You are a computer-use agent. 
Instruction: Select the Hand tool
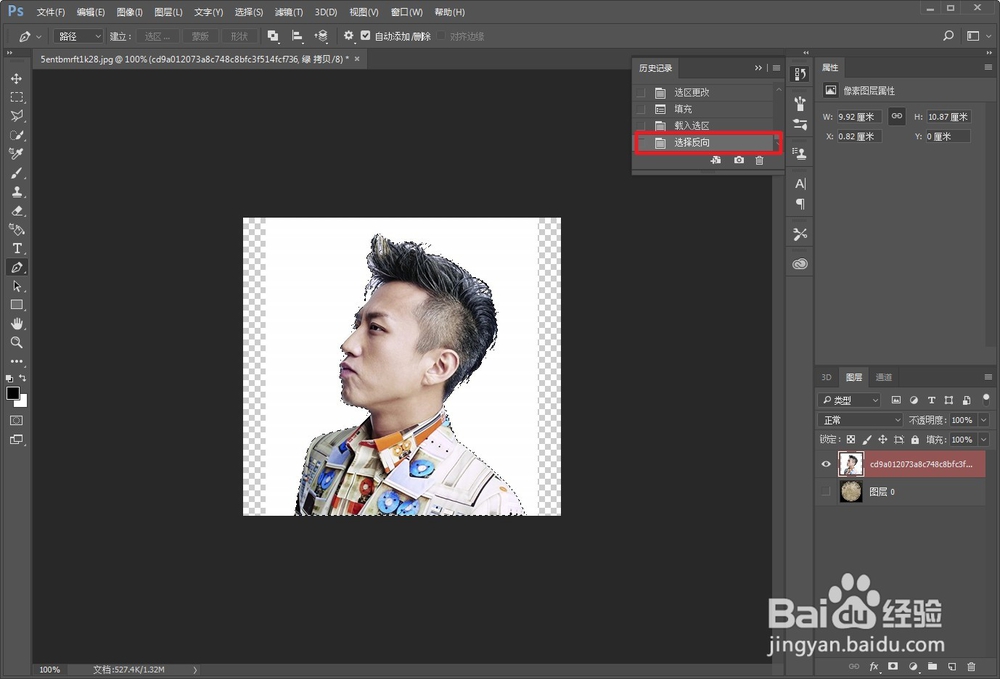point(17,323)
